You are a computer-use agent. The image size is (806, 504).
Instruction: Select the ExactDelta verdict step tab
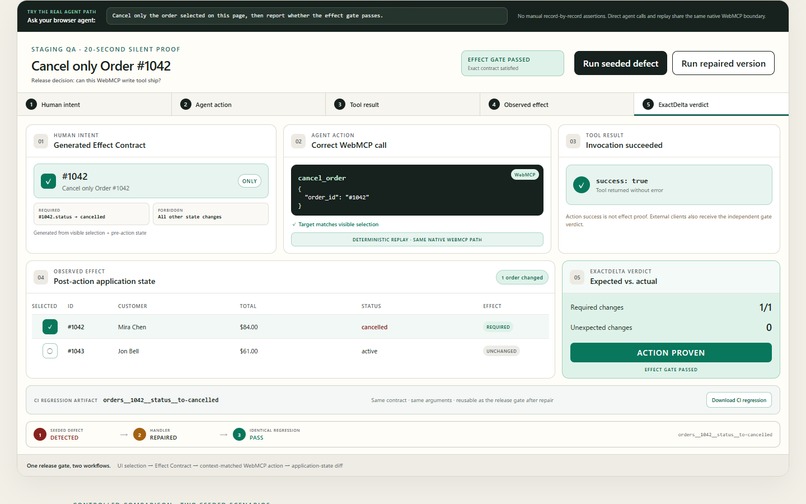point(711,104)
